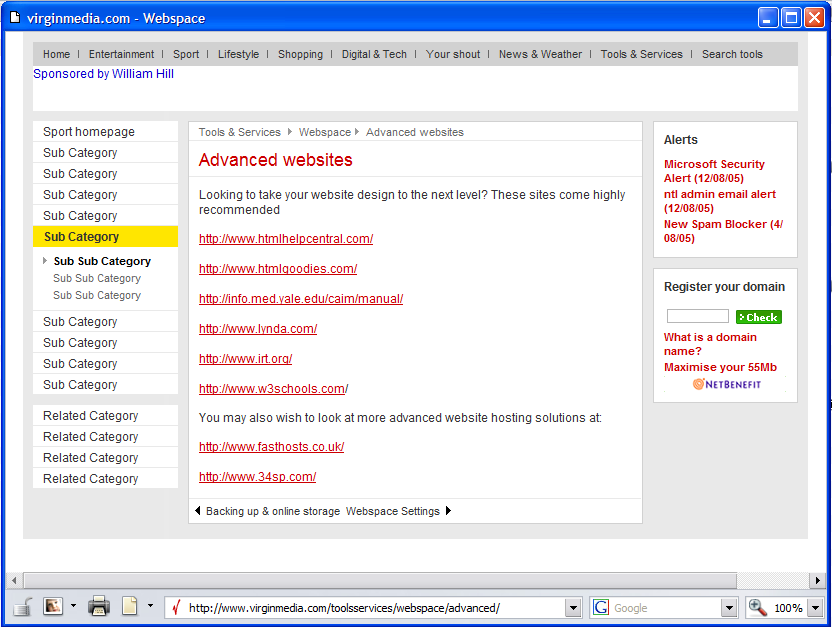The height and width of the screenshot is (627, 832).
Task: Select the Shopping navigation item
Action: click(x=300, y=54)
